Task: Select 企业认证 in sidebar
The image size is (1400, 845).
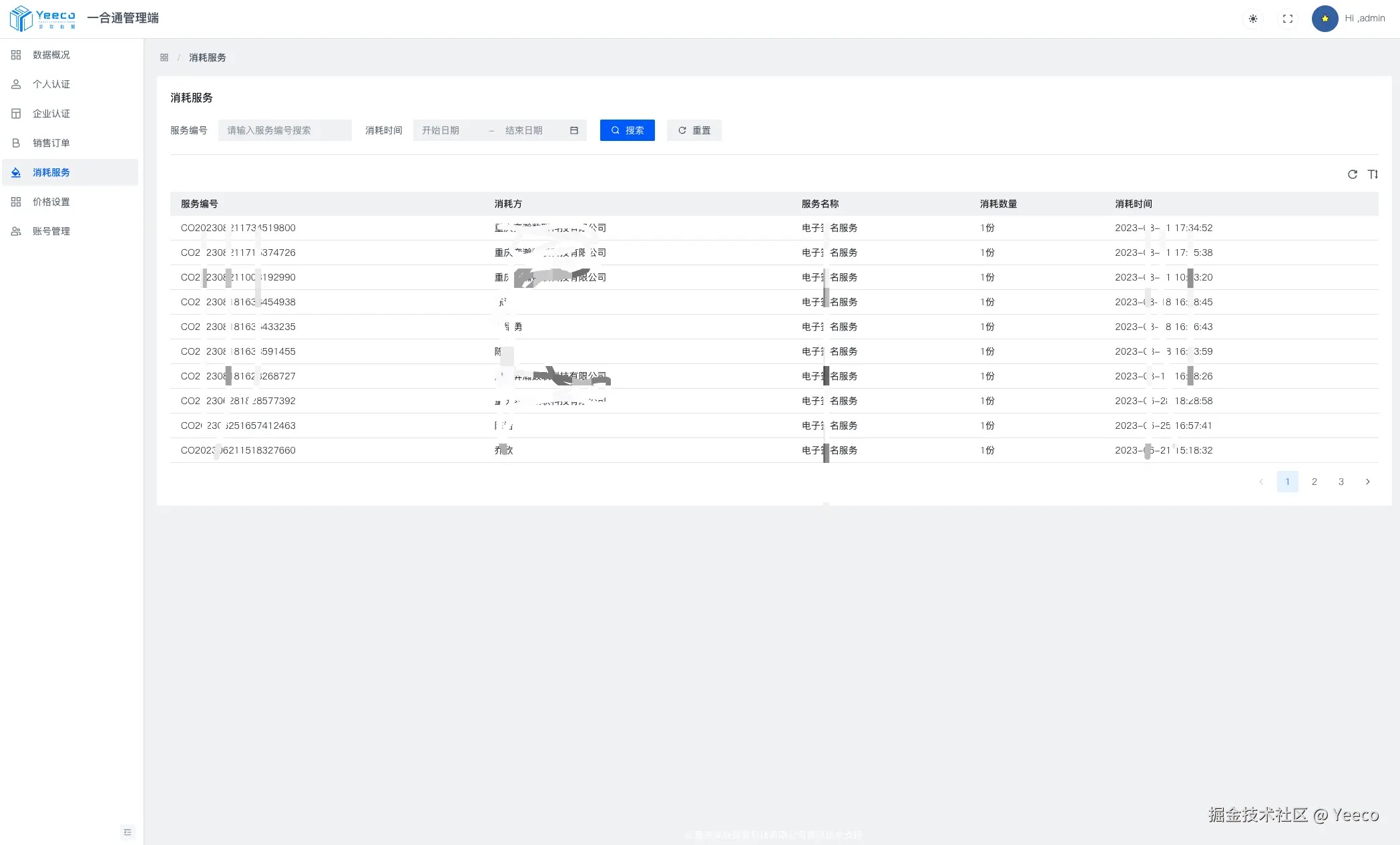Action: tap(51, 114)
